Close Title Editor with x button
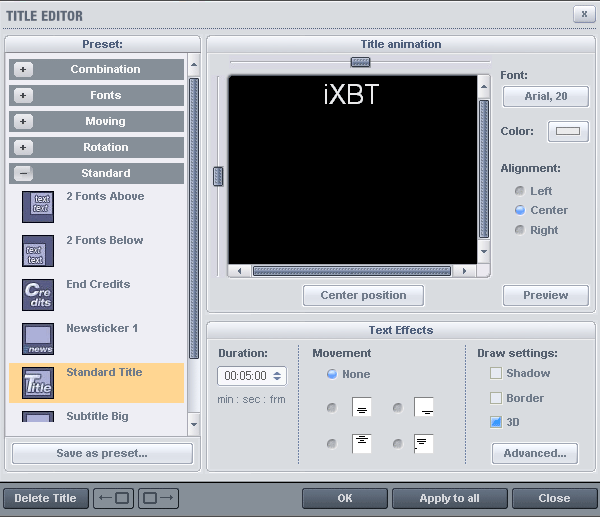 pyautogui.click(x=584, y=14)
